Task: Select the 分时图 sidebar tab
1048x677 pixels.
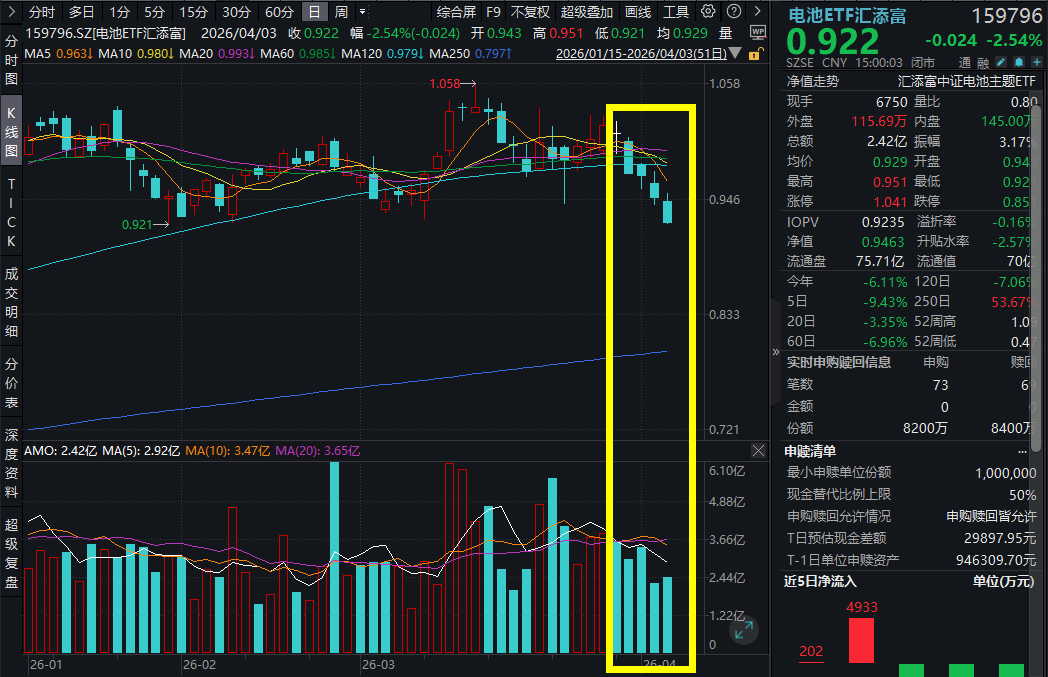Action: pyautogui.click(x=12, y=61)
